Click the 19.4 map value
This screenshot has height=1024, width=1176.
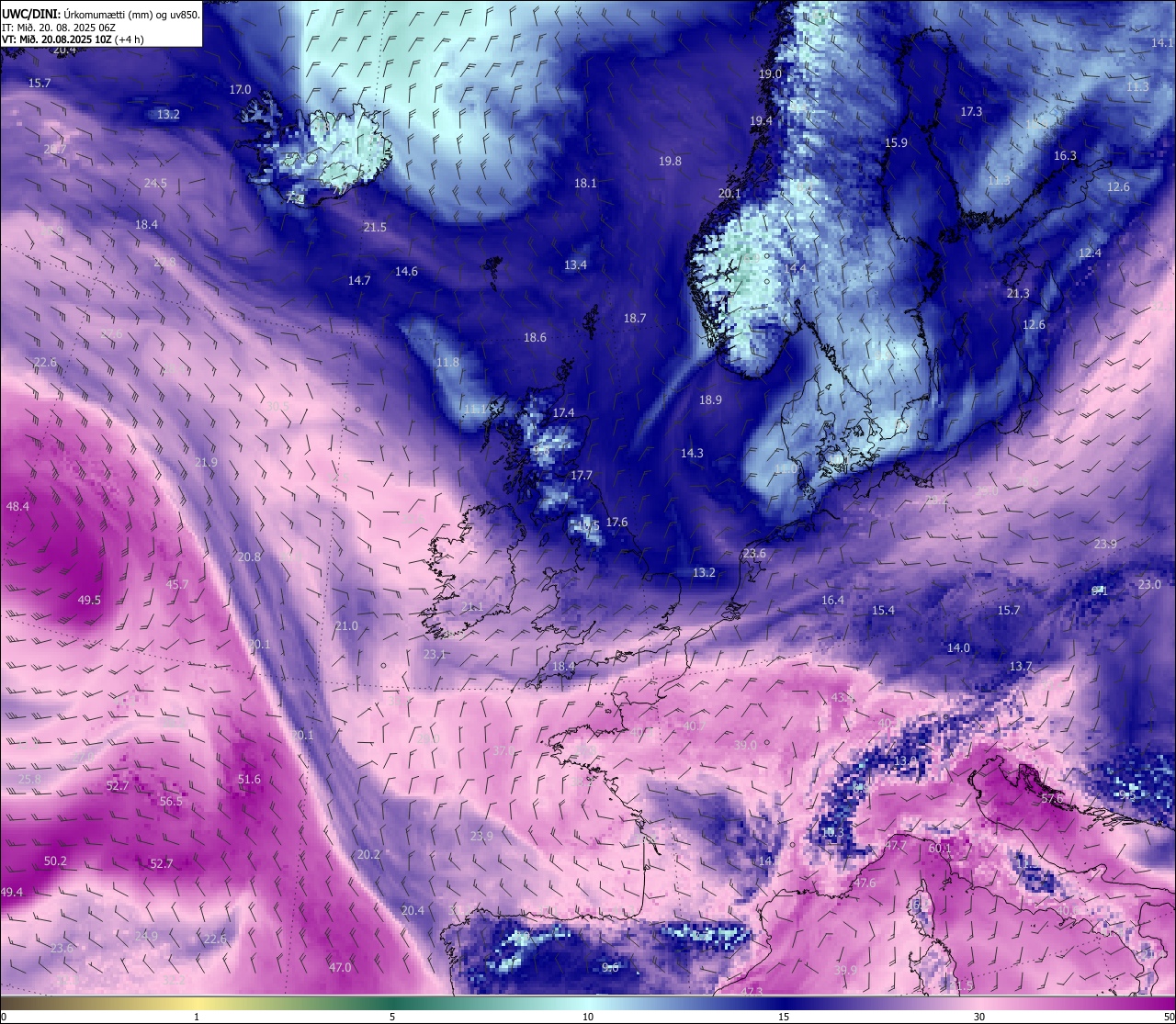(x=761, y=121)
